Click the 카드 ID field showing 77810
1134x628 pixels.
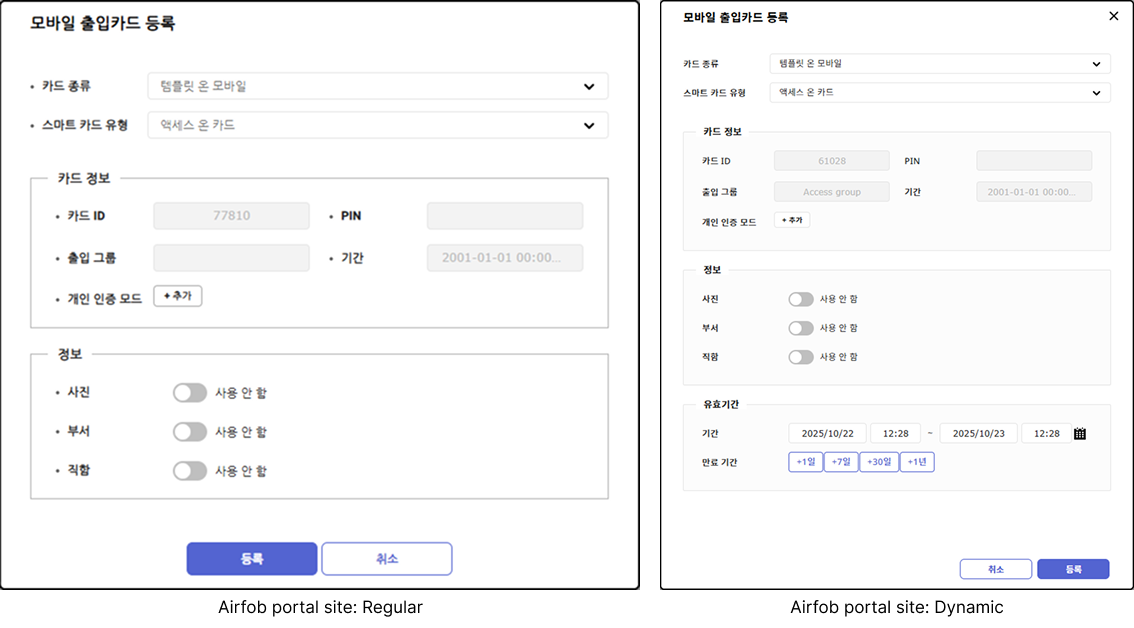click(x=231, y=216)
